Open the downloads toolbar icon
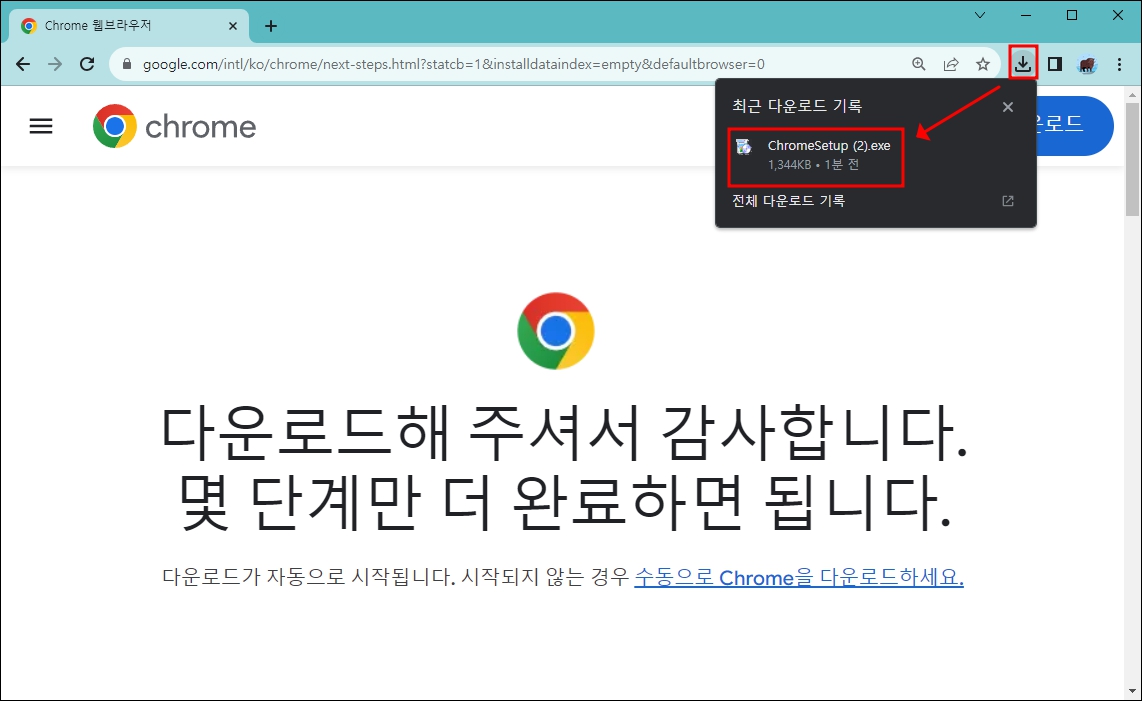The width and height of the screenshot is (1142, 701). [1023, 64]
